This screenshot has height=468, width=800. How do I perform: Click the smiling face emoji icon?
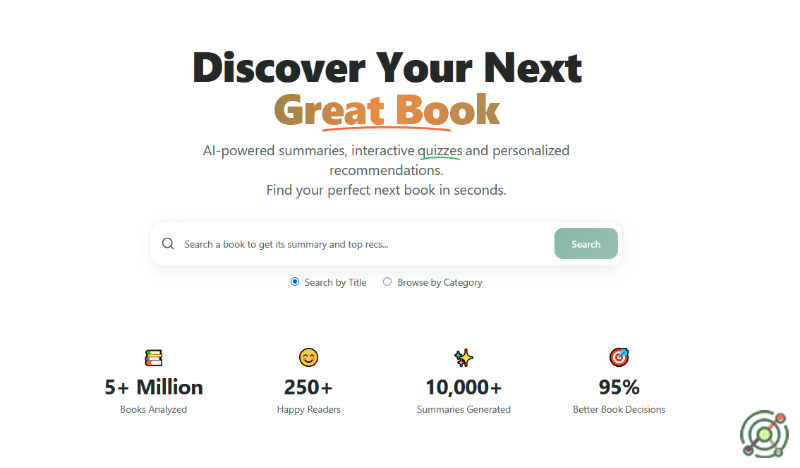click(x=308, y=357)
